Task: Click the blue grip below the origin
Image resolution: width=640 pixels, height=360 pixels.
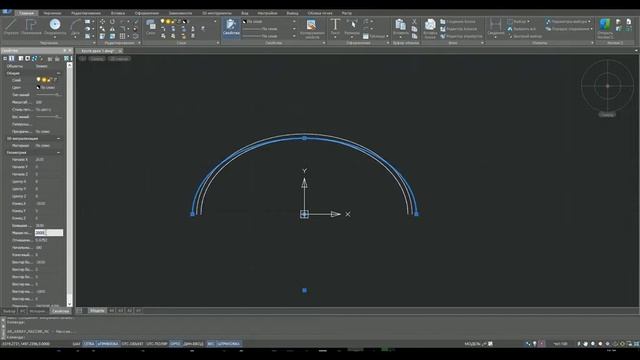Action: pos(304,290)
